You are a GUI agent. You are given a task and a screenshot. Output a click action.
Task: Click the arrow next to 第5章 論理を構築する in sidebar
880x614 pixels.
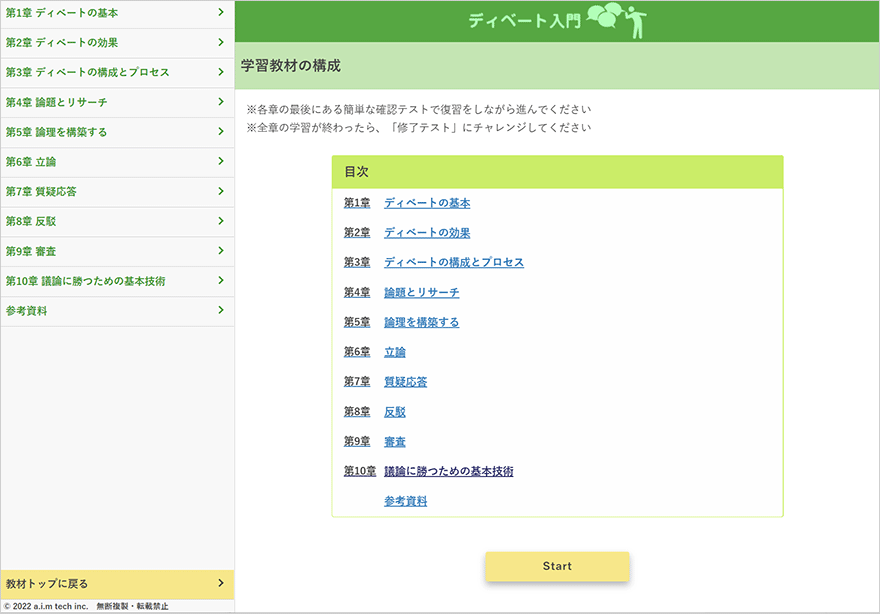(221, 131)
